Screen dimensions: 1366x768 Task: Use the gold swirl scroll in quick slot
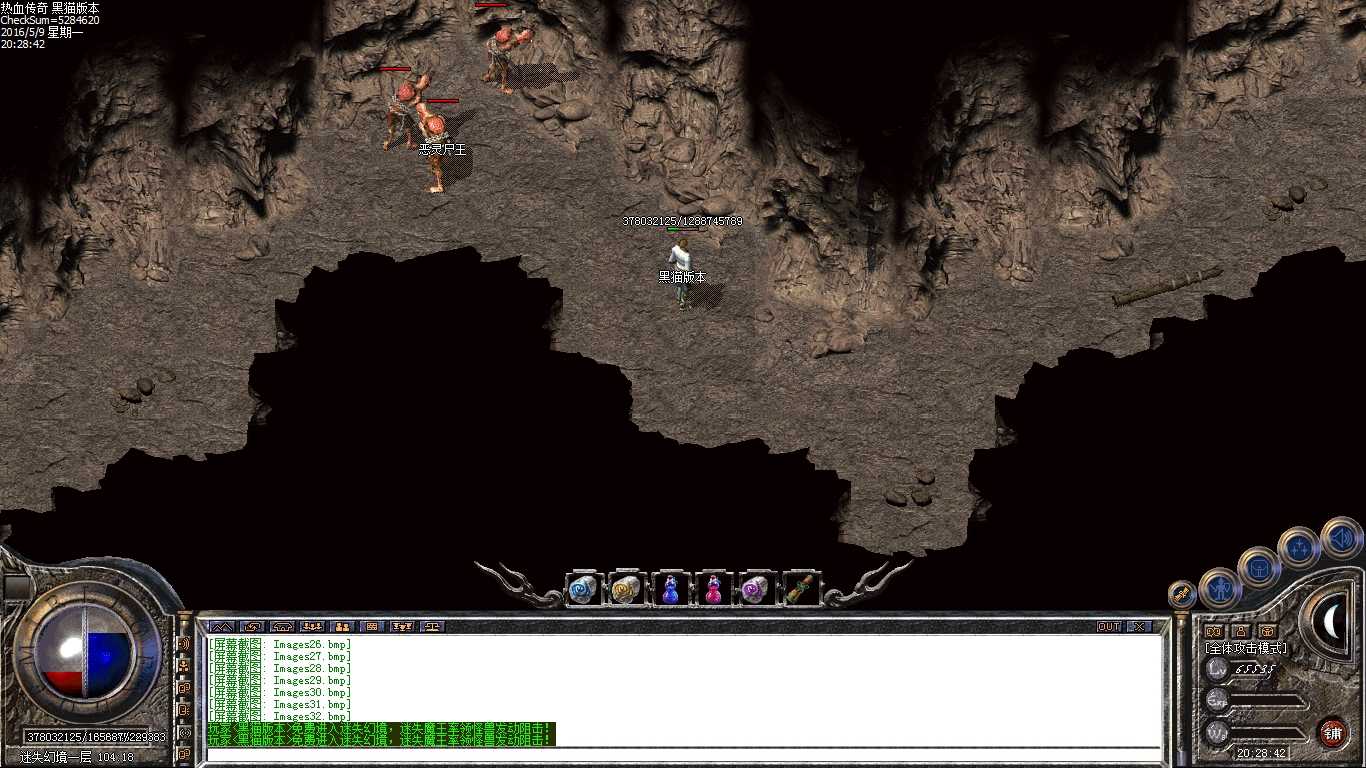pos(626,589)
